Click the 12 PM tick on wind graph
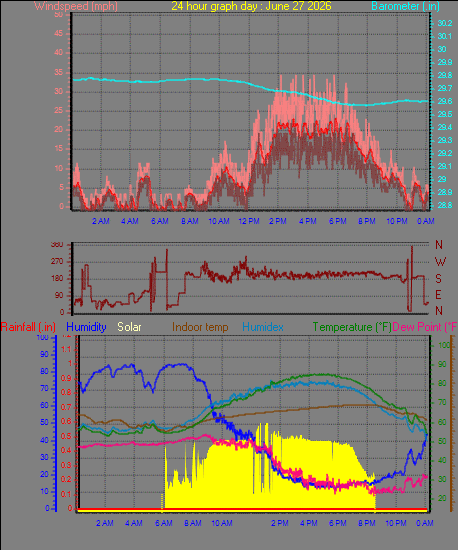The width and height of the screenshot is (458, 550). coord(249,221)
